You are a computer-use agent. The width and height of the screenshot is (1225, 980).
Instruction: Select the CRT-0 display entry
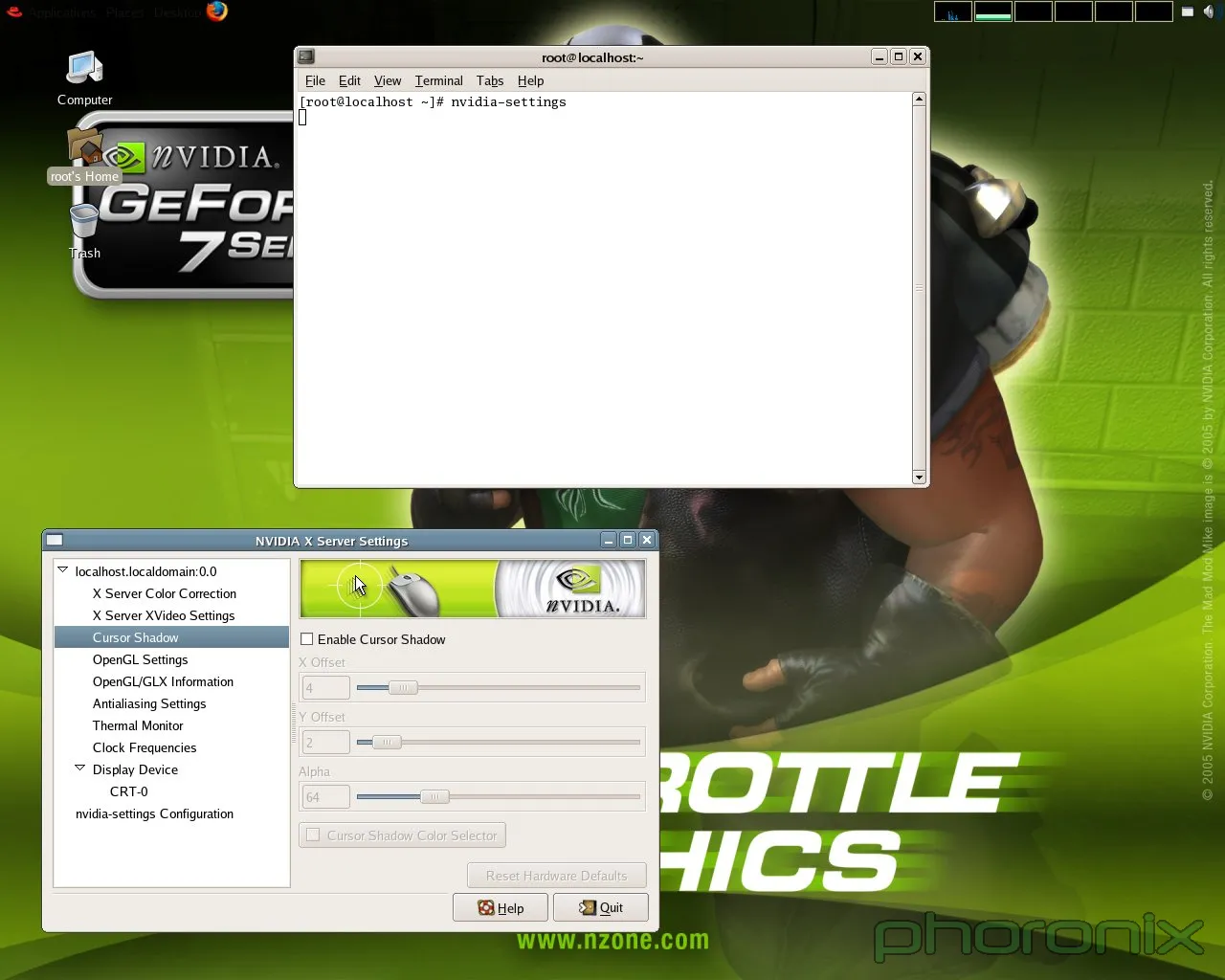[129, 791]
